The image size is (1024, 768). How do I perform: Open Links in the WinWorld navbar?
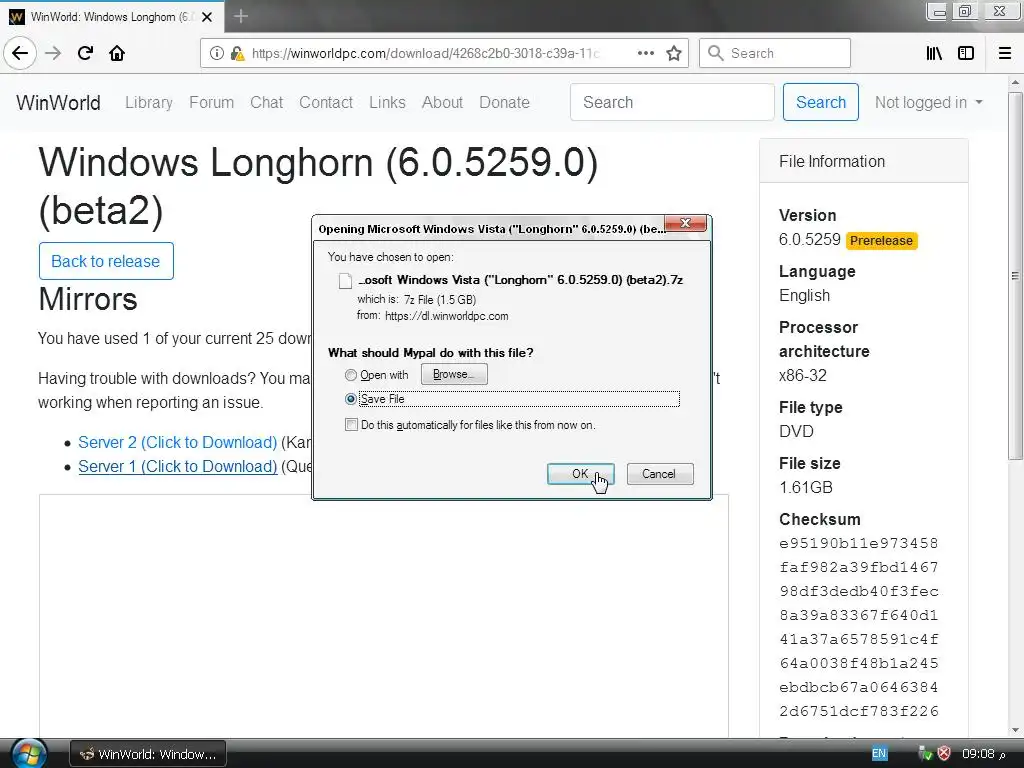tap(387, 103)
